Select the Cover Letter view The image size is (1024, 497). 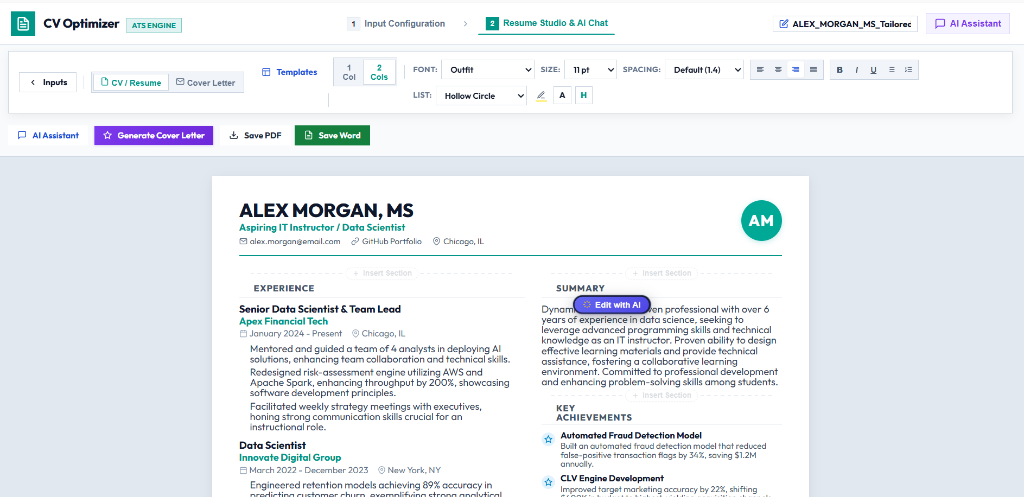[206, 83]
